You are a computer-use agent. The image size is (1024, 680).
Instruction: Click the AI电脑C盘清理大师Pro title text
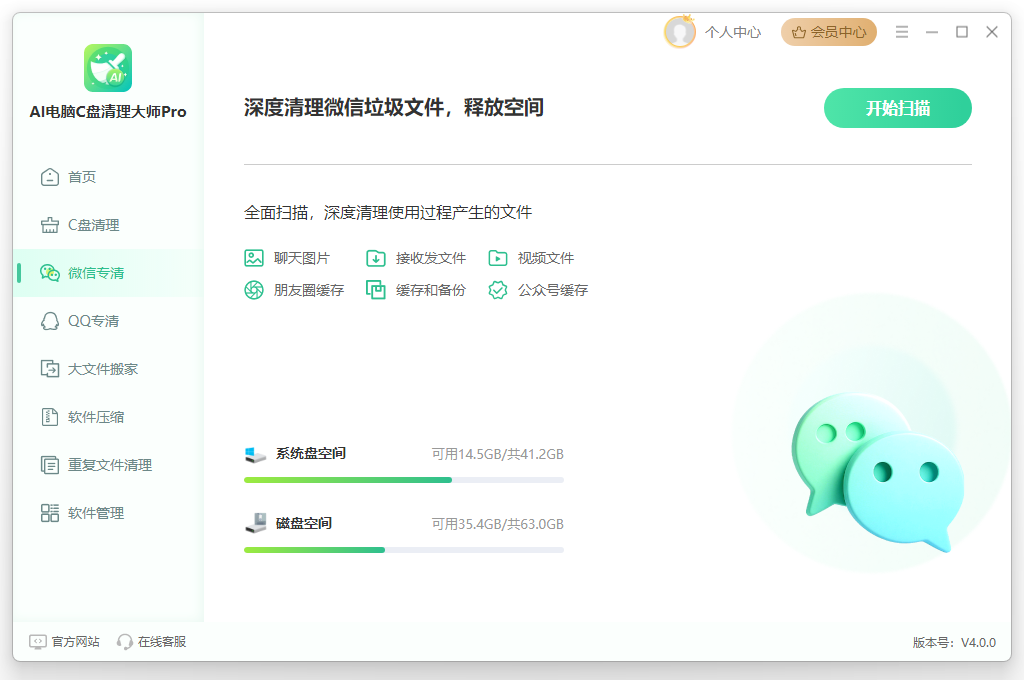pyautogui.click(x=108, y=112)
